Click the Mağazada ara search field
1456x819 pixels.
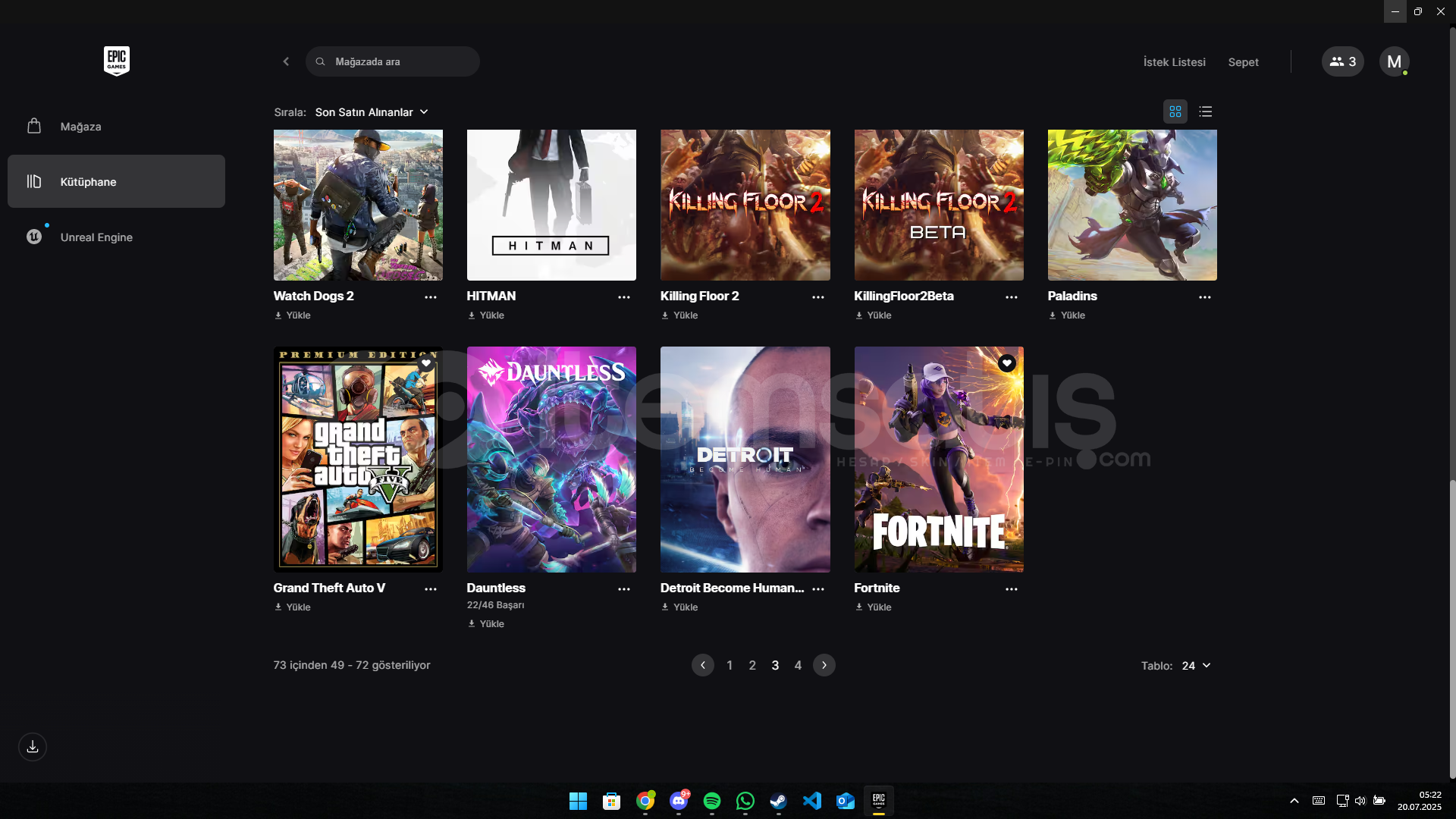tap(393, 61)
